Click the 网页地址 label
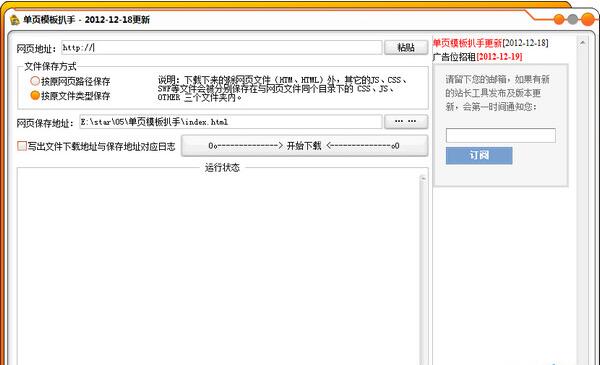The image size is (600, 365). point(37,48)
